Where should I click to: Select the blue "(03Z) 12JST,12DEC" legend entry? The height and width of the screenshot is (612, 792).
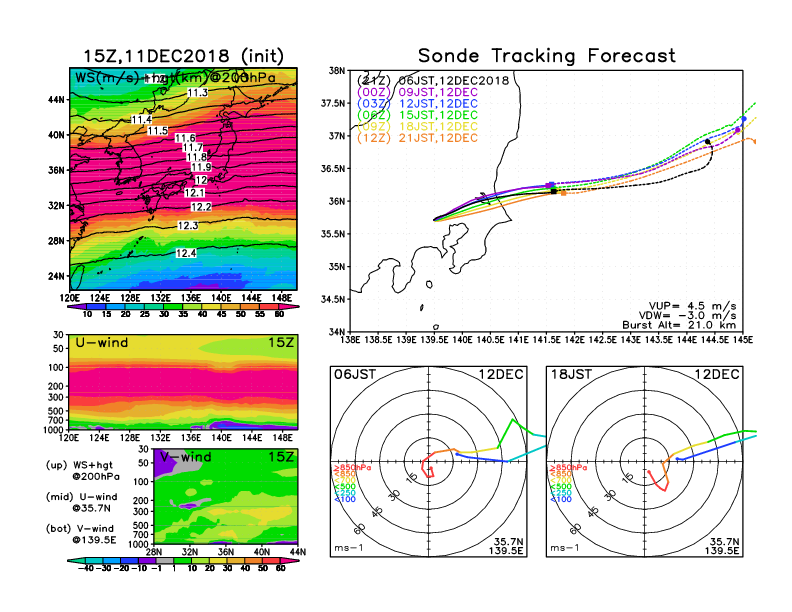417,104
